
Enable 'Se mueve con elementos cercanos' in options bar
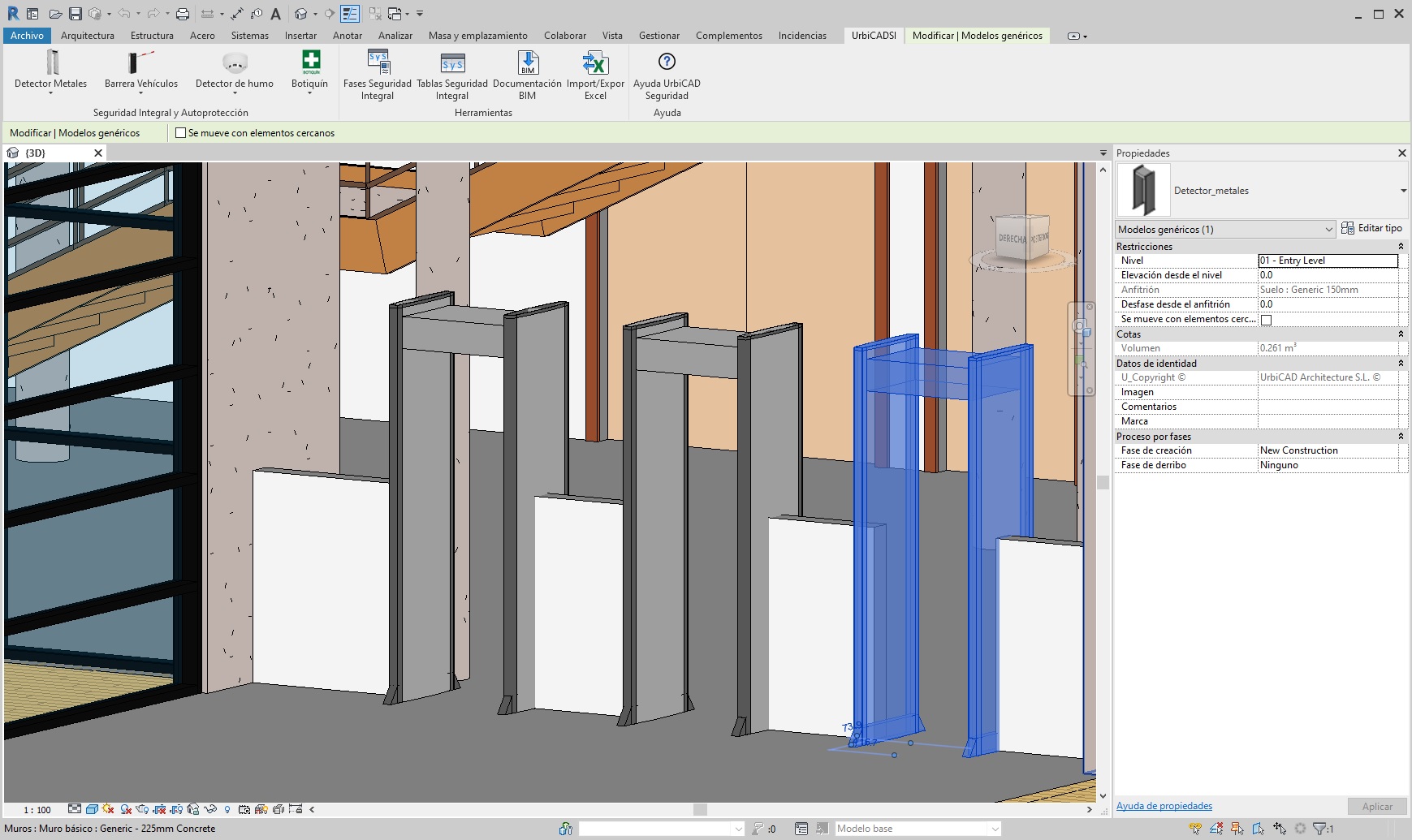tap(181, 133)
